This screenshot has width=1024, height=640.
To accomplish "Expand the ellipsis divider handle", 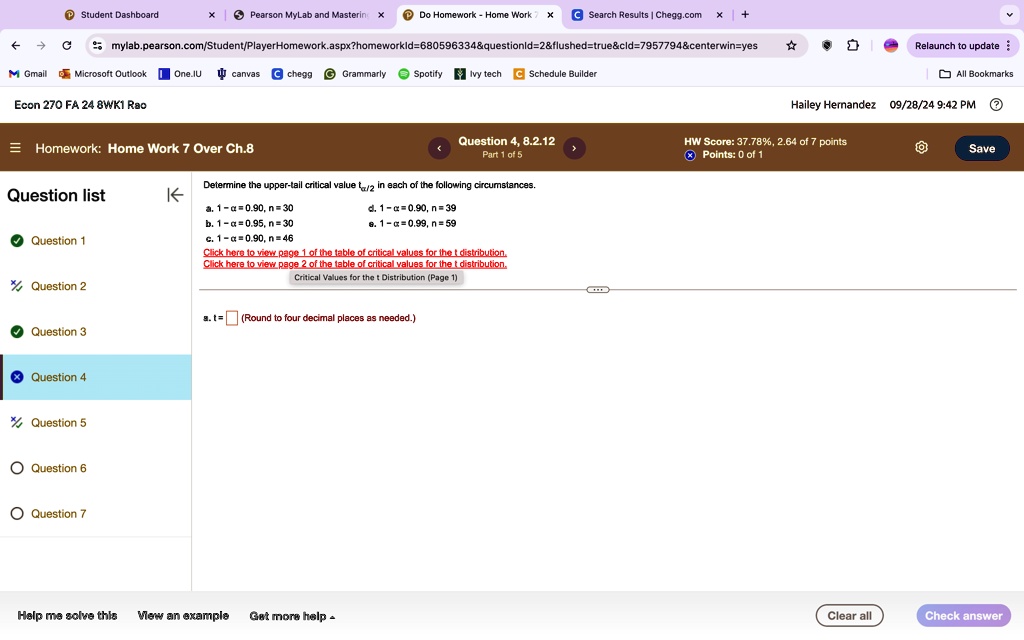I will click(598, 289).
